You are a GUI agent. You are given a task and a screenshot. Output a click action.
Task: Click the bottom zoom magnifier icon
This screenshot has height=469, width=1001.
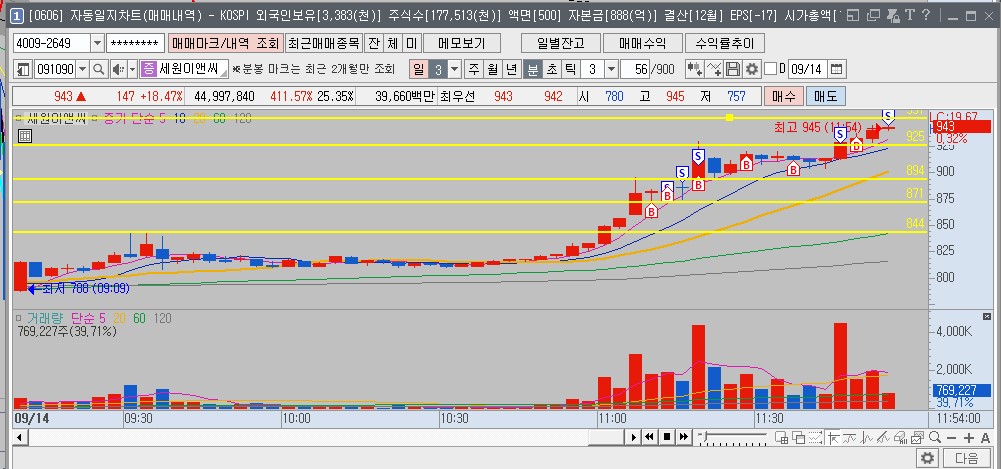point(935,437)
